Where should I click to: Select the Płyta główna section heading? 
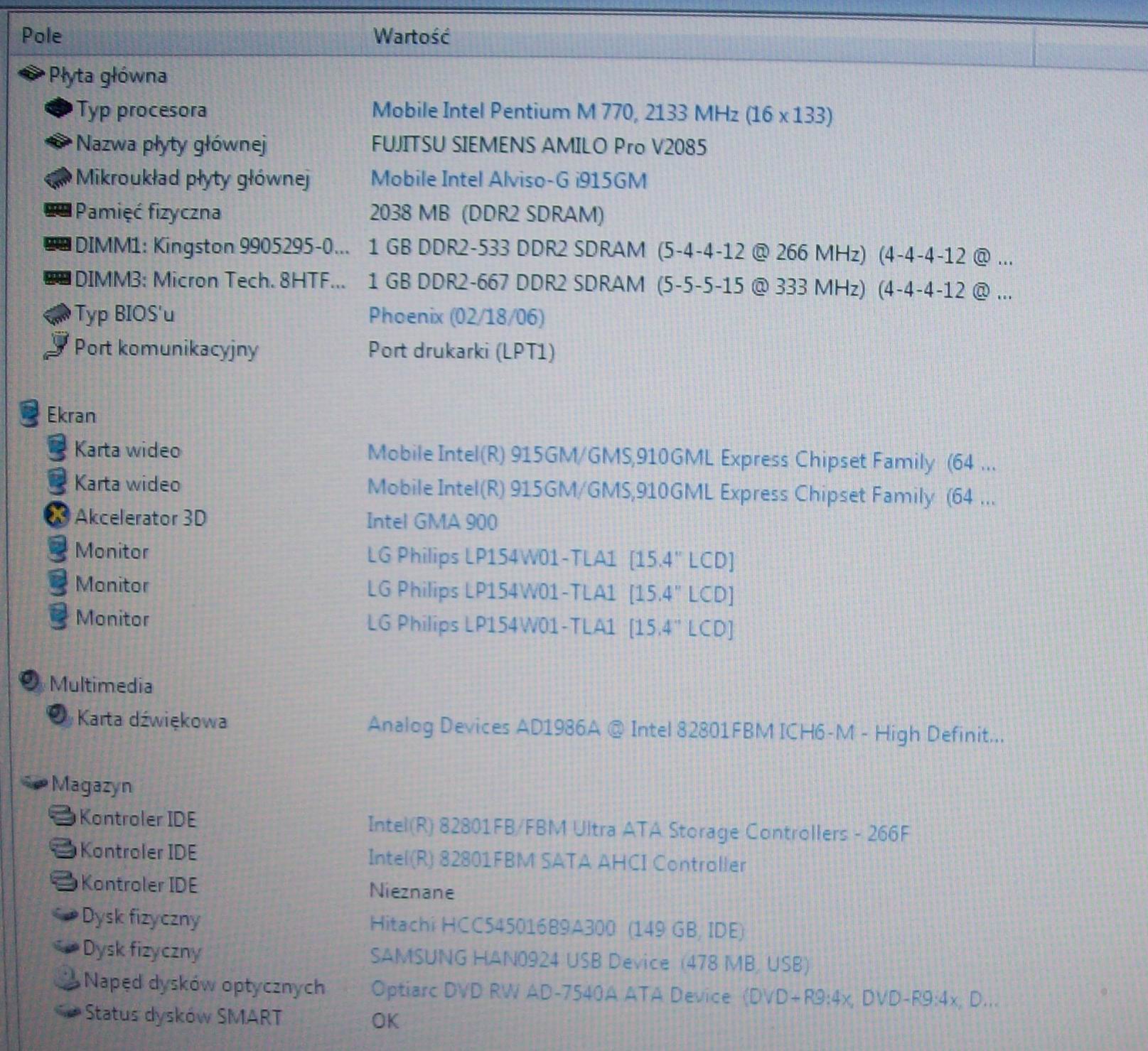pyautogui.click(x=107, y=75)
